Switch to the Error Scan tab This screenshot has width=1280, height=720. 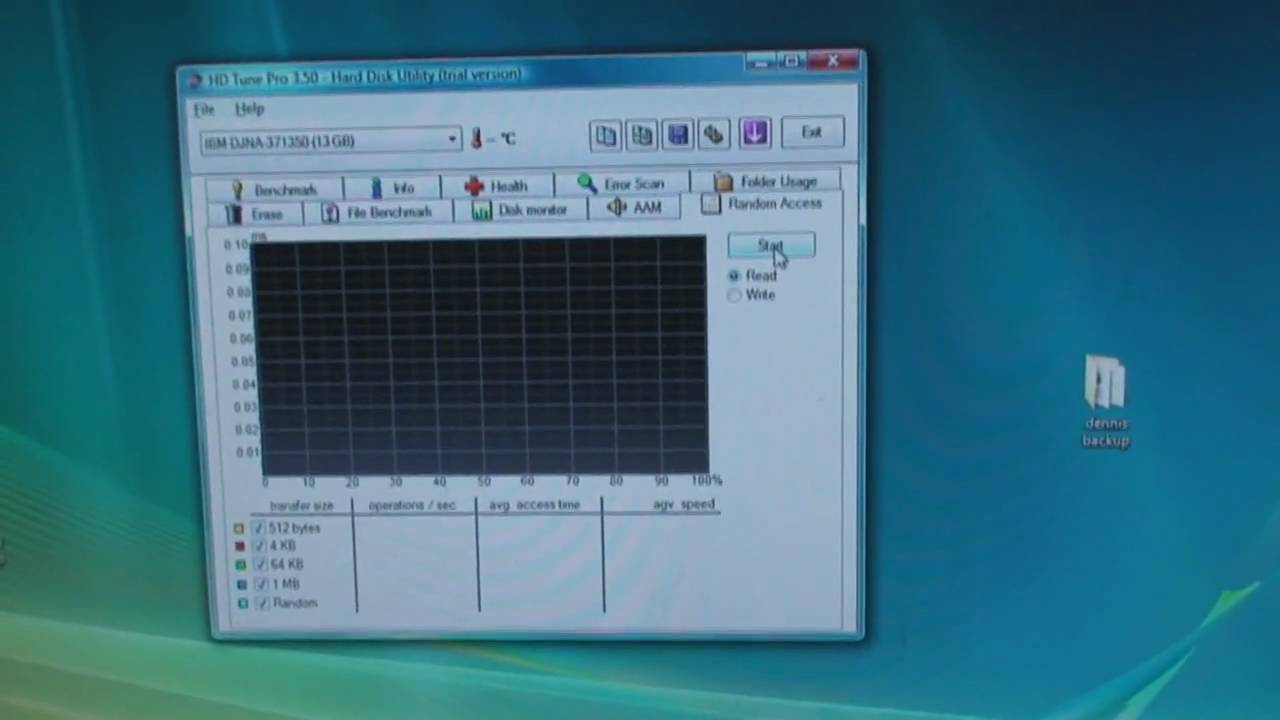click(x=621, y=184)
